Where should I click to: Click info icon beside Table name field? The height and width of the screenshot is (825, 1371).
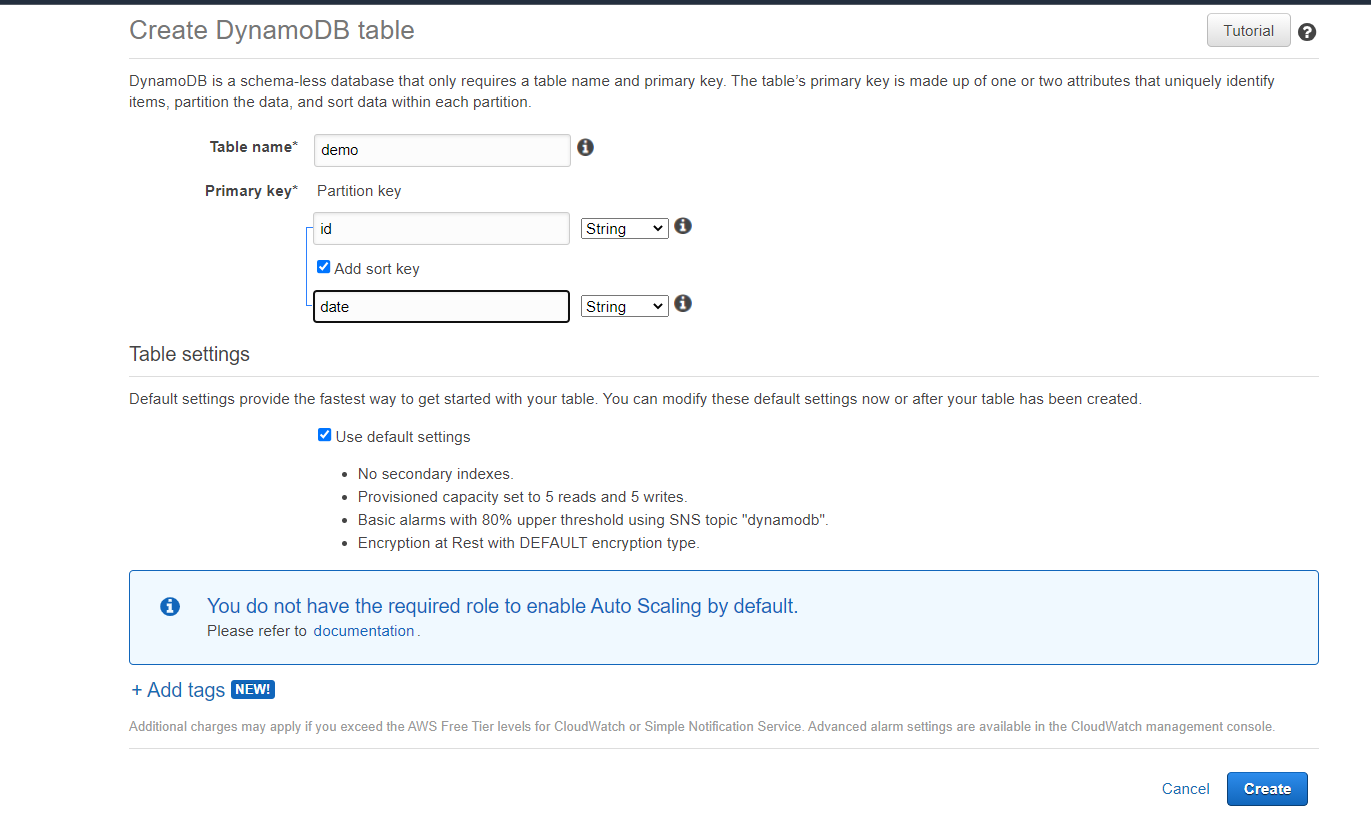coord(586,148)
